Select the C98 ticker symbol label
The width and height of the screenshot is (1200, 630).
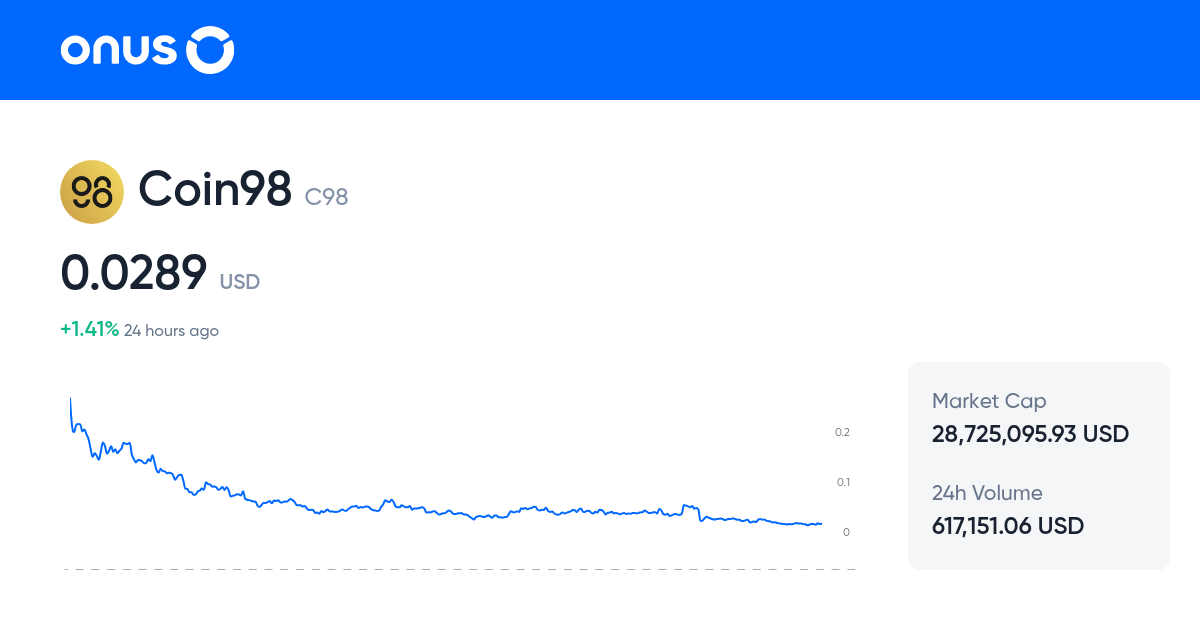pyautogui.click(x=326, y=197)
